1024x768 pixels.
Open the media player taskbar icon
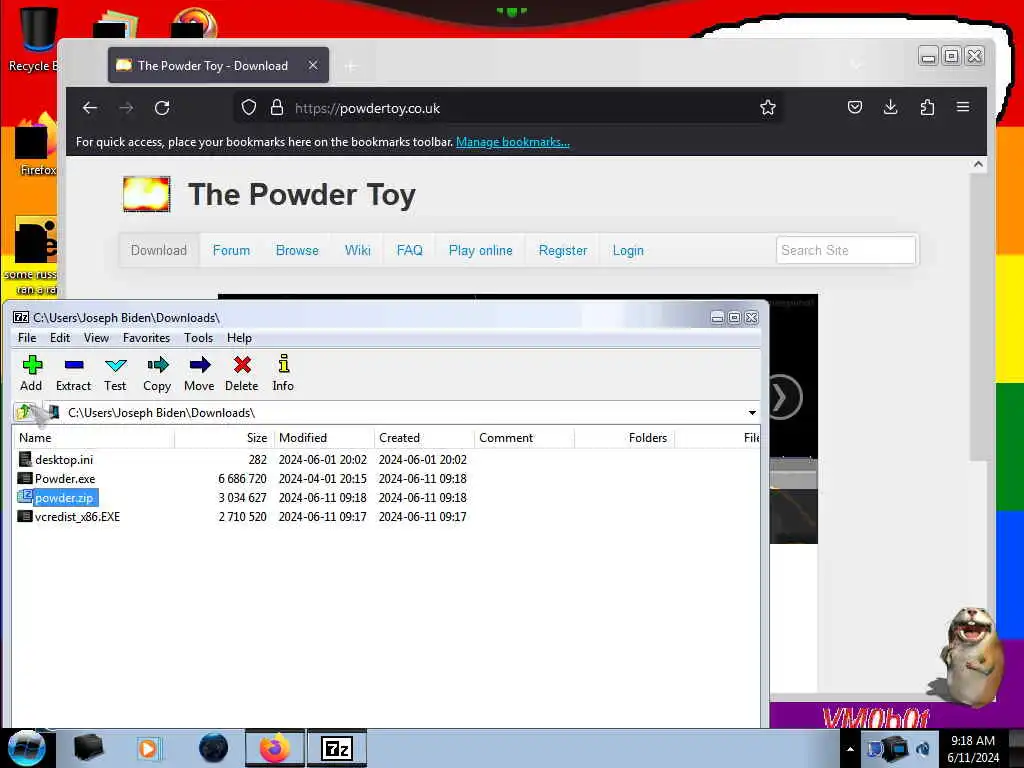[x=148, y=748]
